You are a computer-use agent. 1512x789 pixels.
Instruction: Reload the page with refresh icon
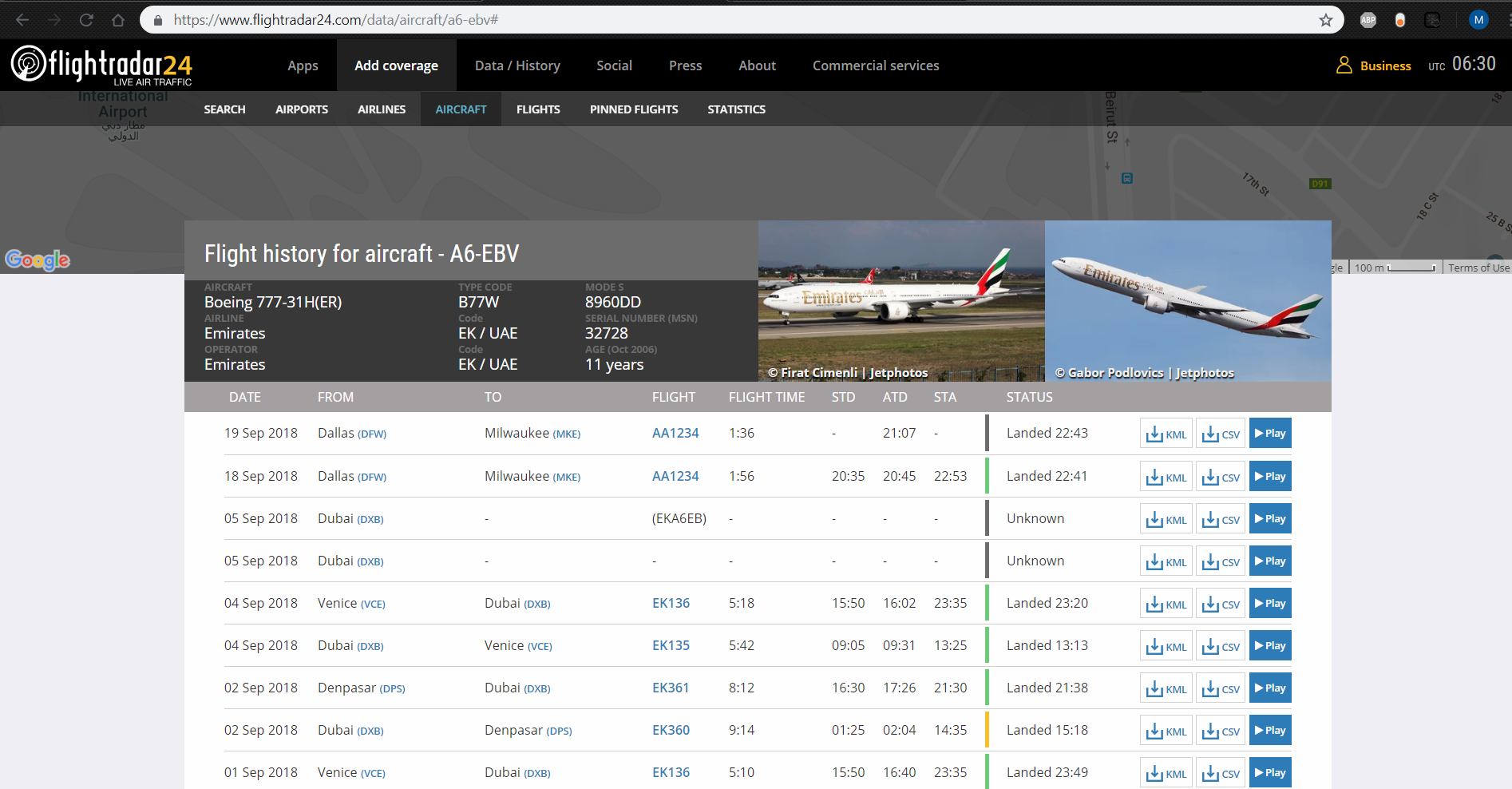pyautogui.click(x=86, y=20)
